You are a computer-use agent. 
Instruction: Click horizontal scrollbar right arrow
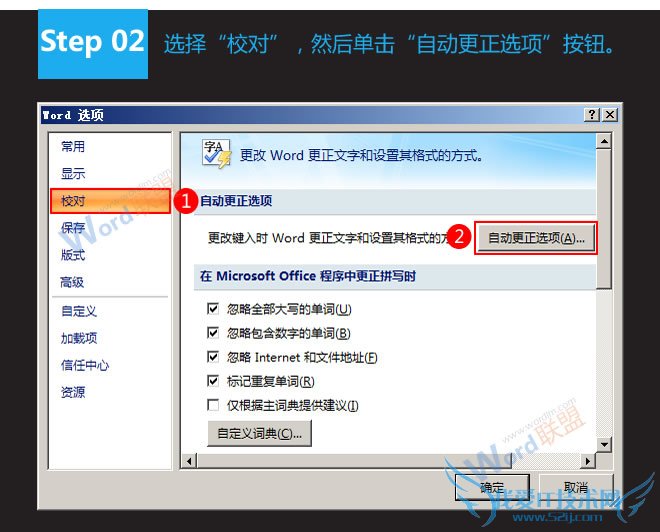588,461
